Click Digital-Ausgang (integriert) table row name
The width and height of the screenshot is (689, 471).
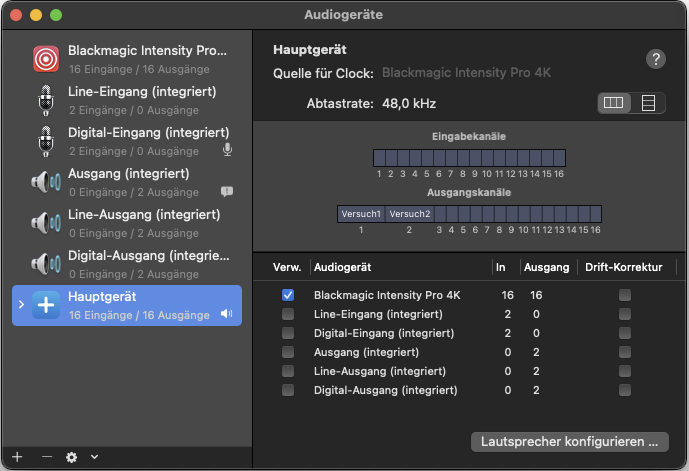pyautogui.click(x=385, y=390)
